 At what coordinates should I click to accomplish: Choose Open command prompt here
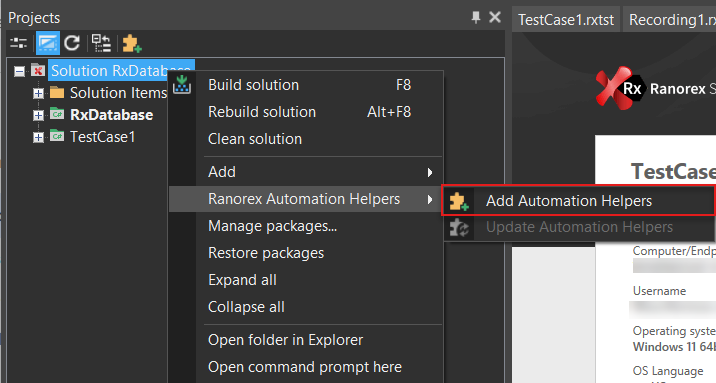click(x=305, y=367)
